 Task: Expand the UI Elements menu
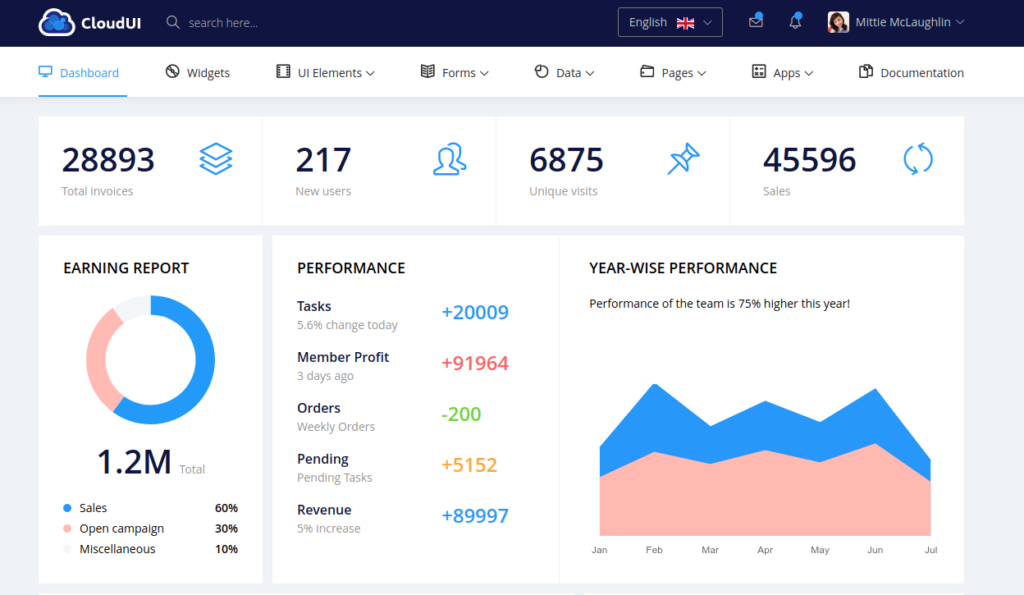coord(325,72)
